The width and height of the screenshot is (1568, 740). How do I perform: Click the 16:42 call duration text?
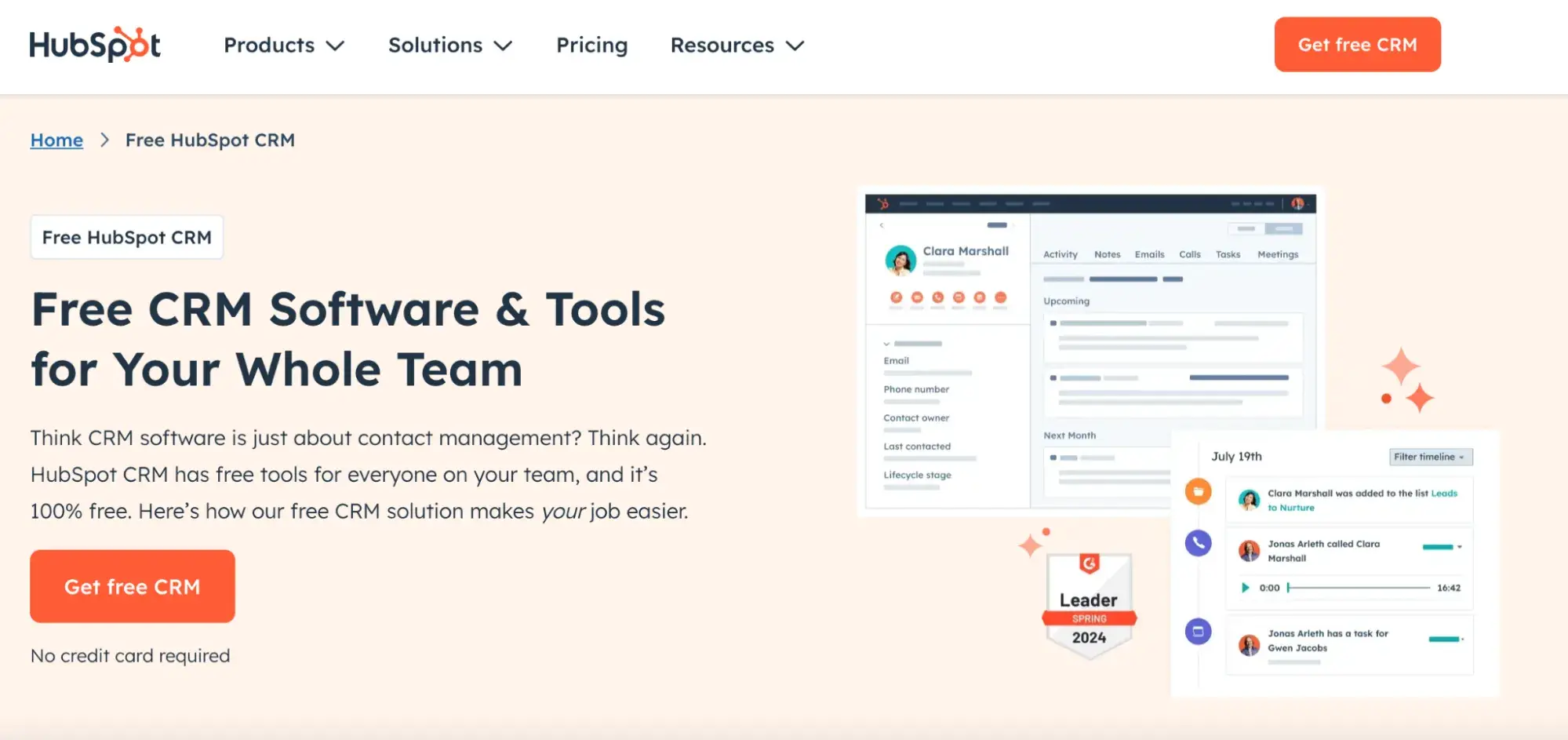(x=1448, y=588)
